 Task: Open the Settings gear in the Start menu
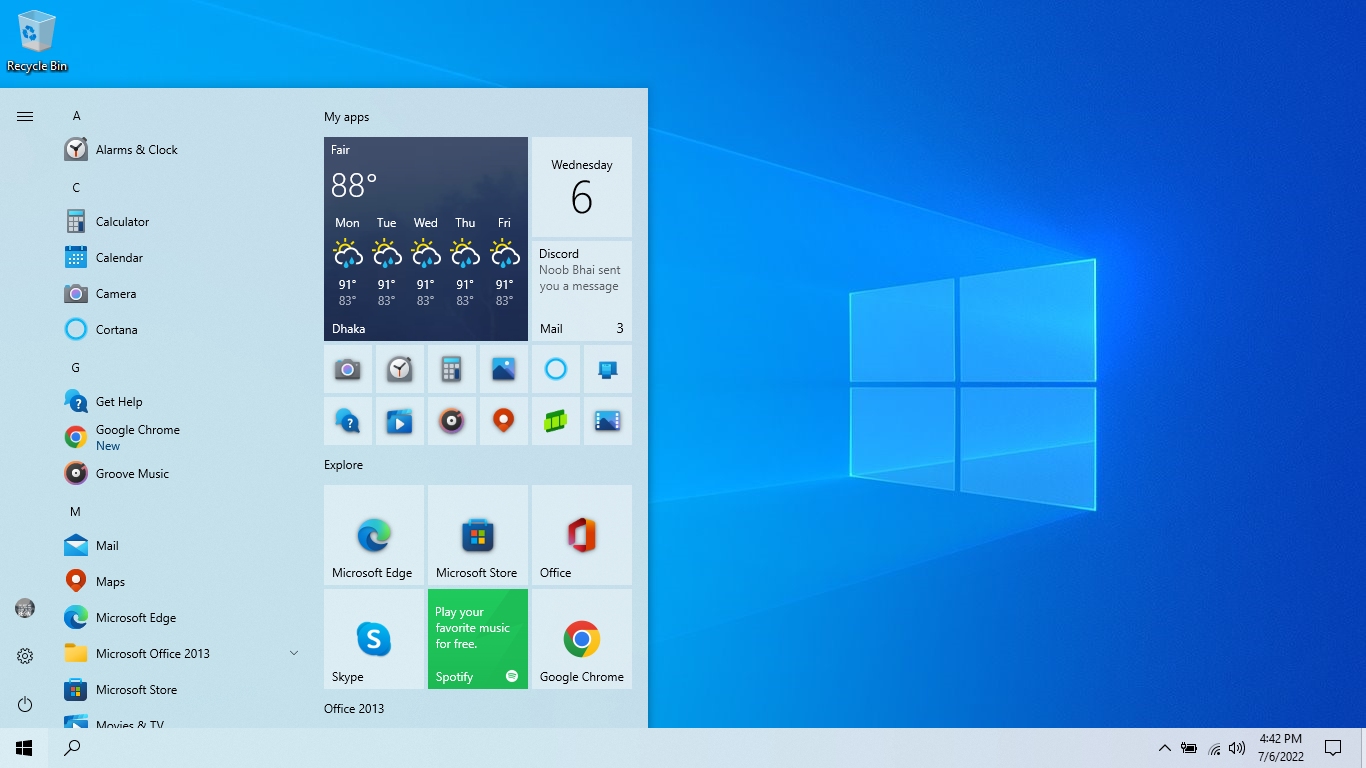(x=24, y=655)
